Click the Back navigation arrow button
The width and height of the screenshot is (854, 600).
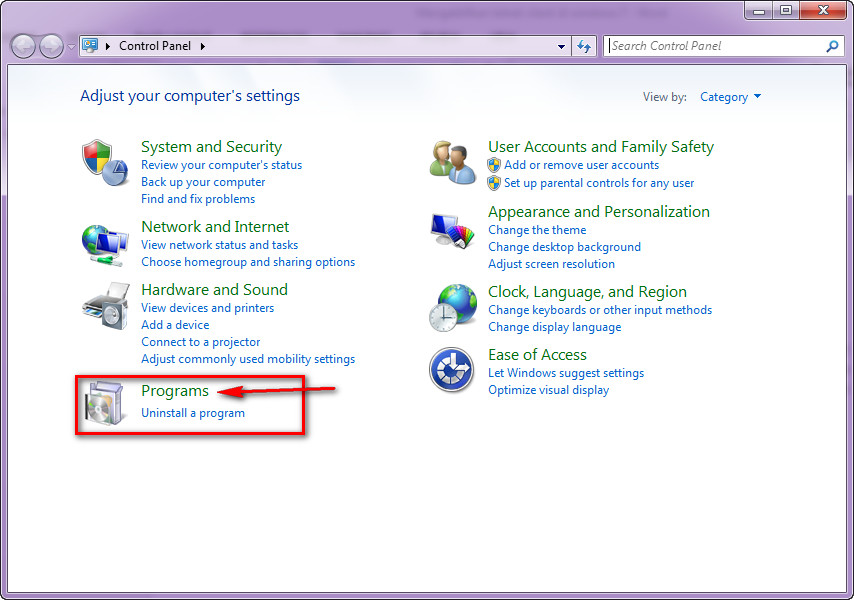click(23, 46)
